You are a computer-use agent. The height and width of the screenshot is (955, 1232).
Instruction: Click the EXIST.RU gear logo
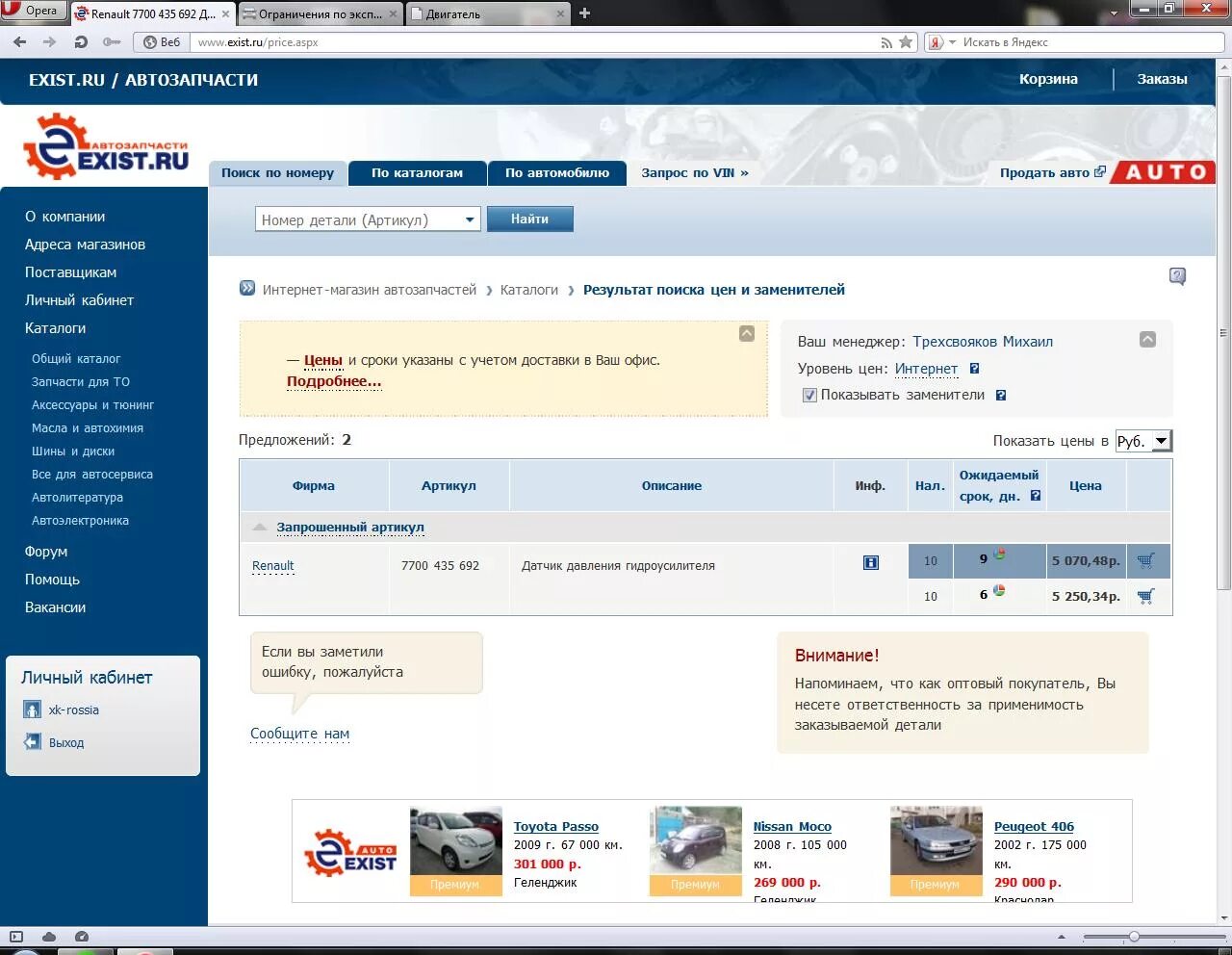point(105,146)
